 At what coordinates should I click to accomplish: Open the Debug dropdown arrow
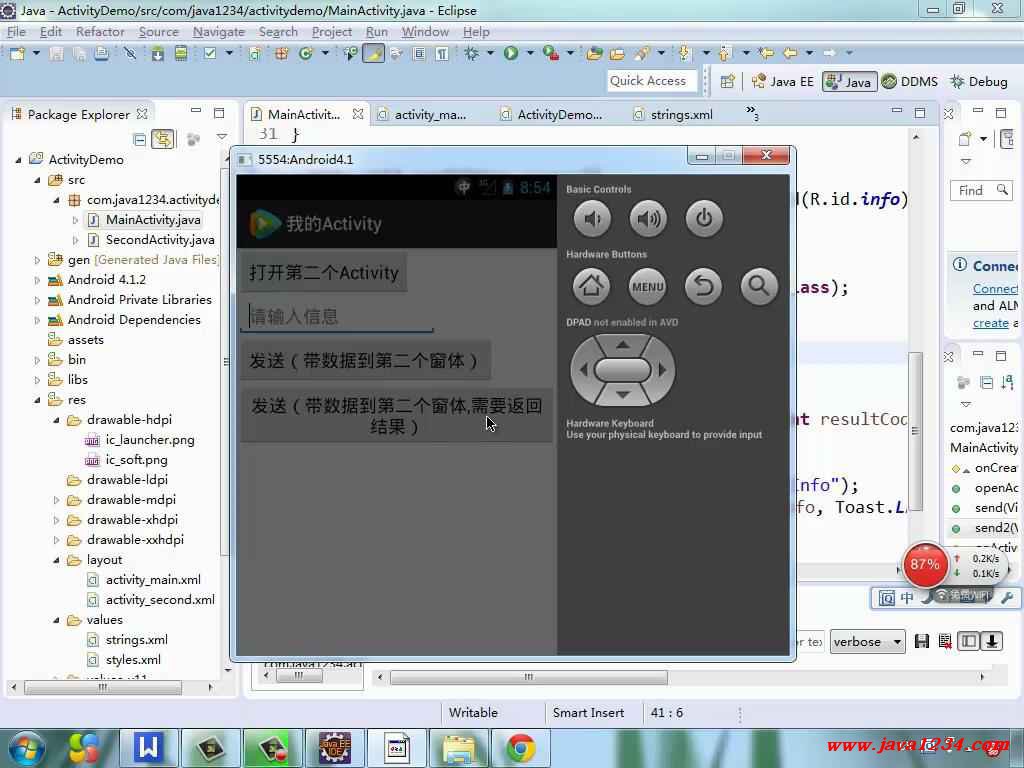[x=489, y=53]
